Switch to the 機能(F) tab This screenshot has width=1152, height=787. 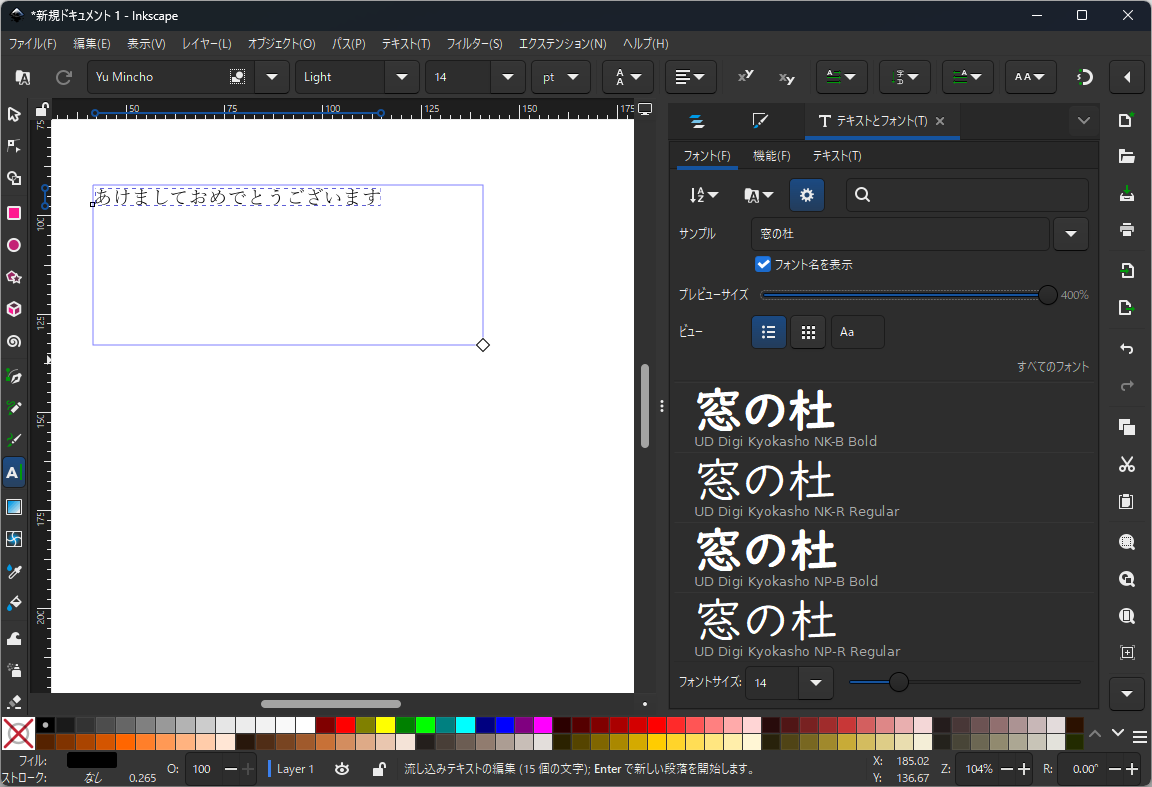point(771,156)
